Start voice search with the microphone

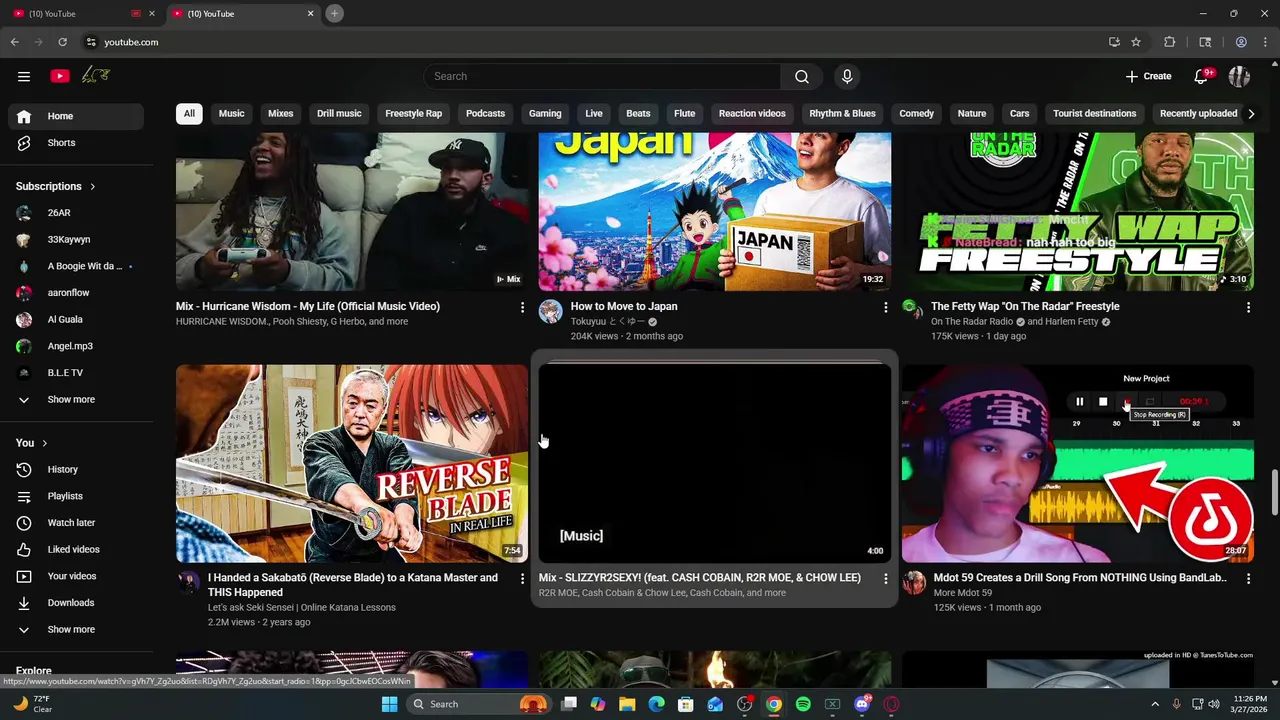(847, 76)
